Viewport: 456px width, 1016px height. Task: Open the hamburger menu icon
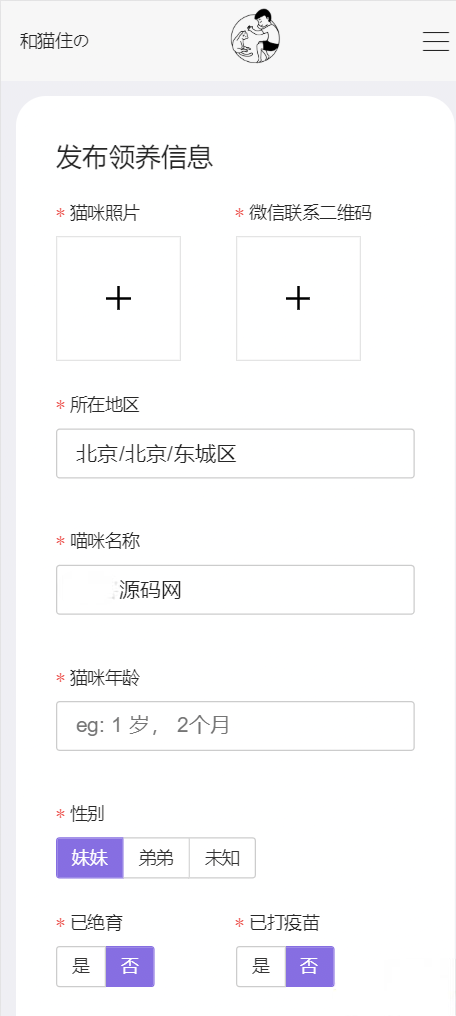point(436,41)
